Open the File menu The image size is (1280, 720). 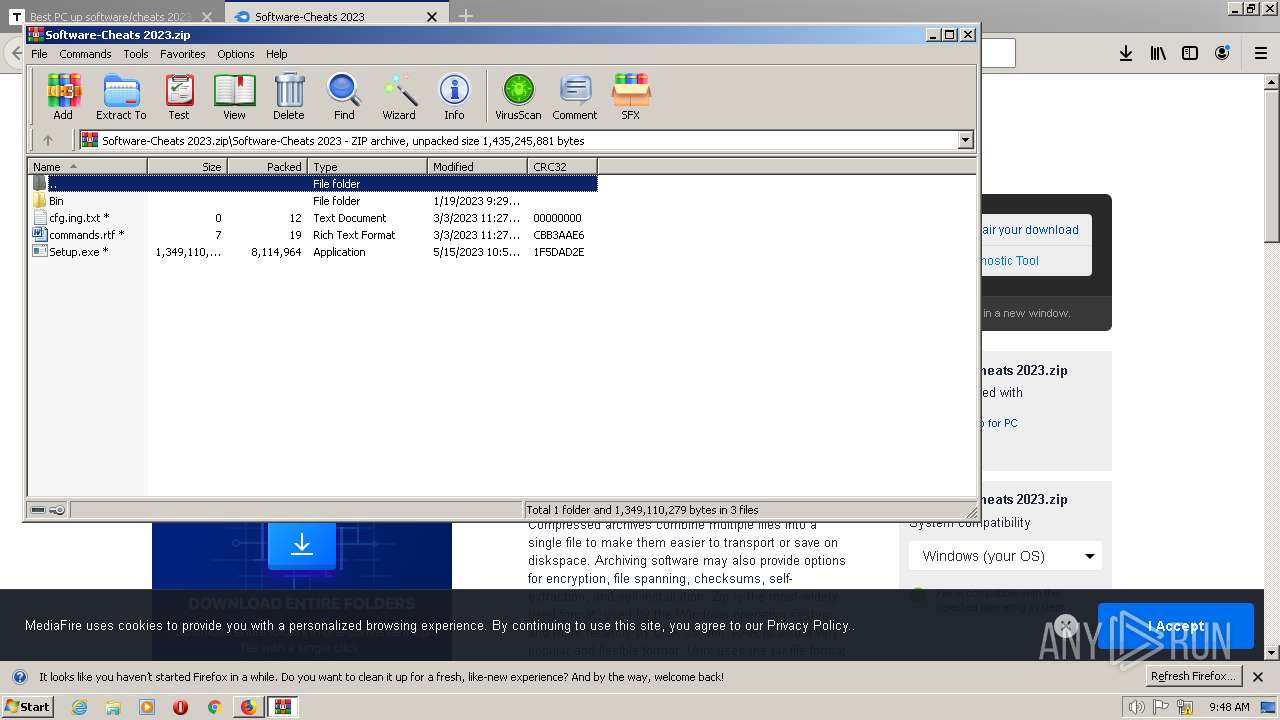coord(39,54)
